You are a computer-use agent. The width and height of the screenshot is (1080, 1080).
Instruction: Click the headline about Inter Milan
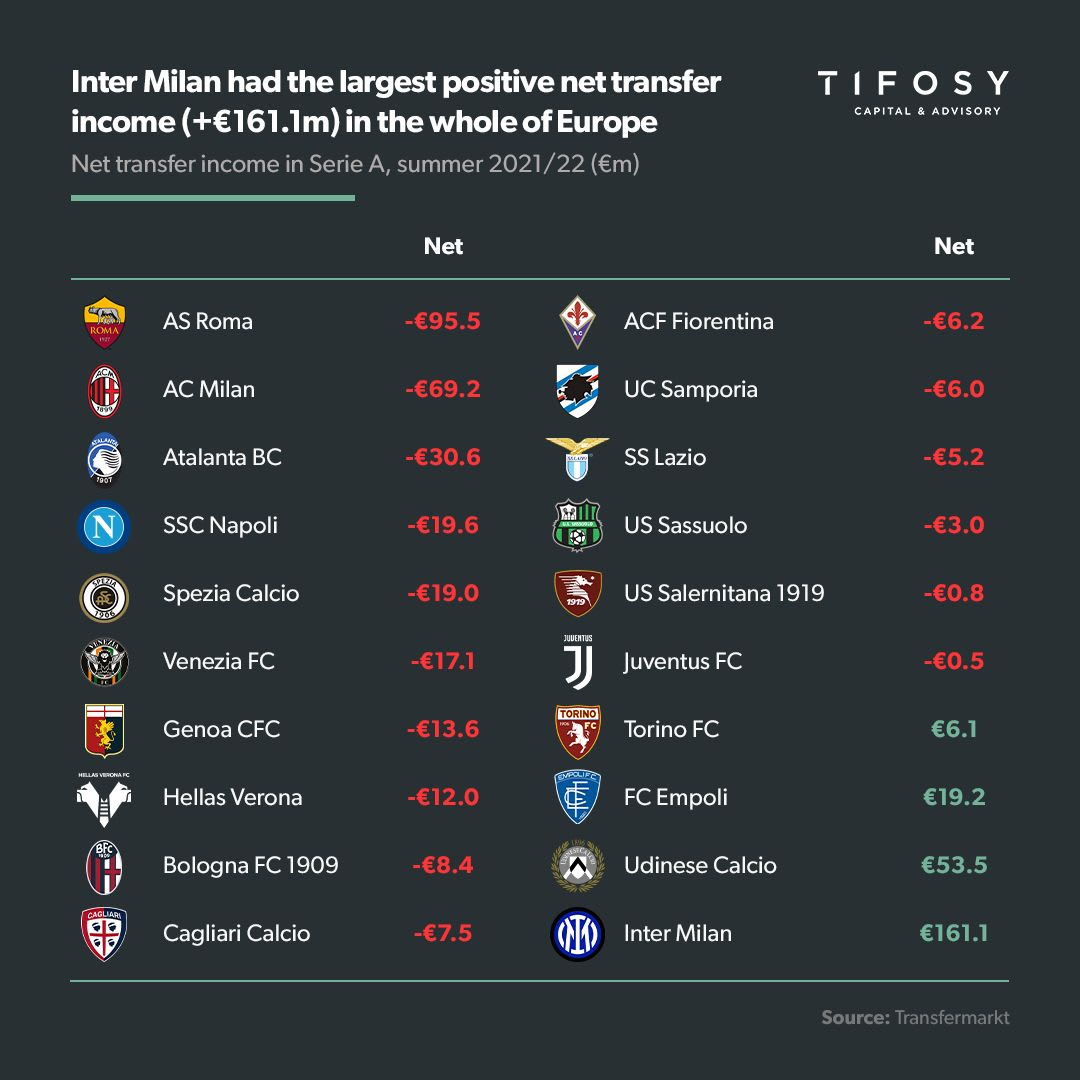[x=395, y=102]
